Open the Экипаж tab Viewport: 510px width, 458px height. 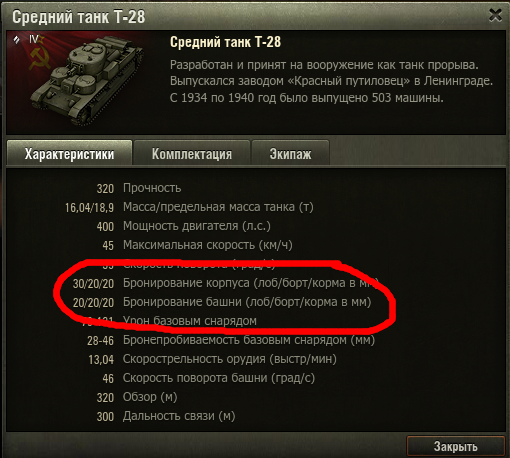point(290,154)
